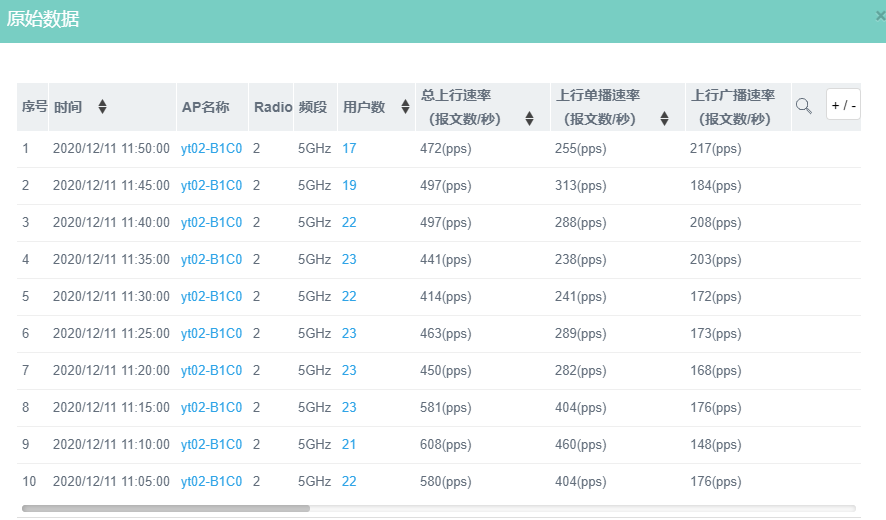
Task: Click the 217(pps) broadcast value
Action: click(715, 149)
